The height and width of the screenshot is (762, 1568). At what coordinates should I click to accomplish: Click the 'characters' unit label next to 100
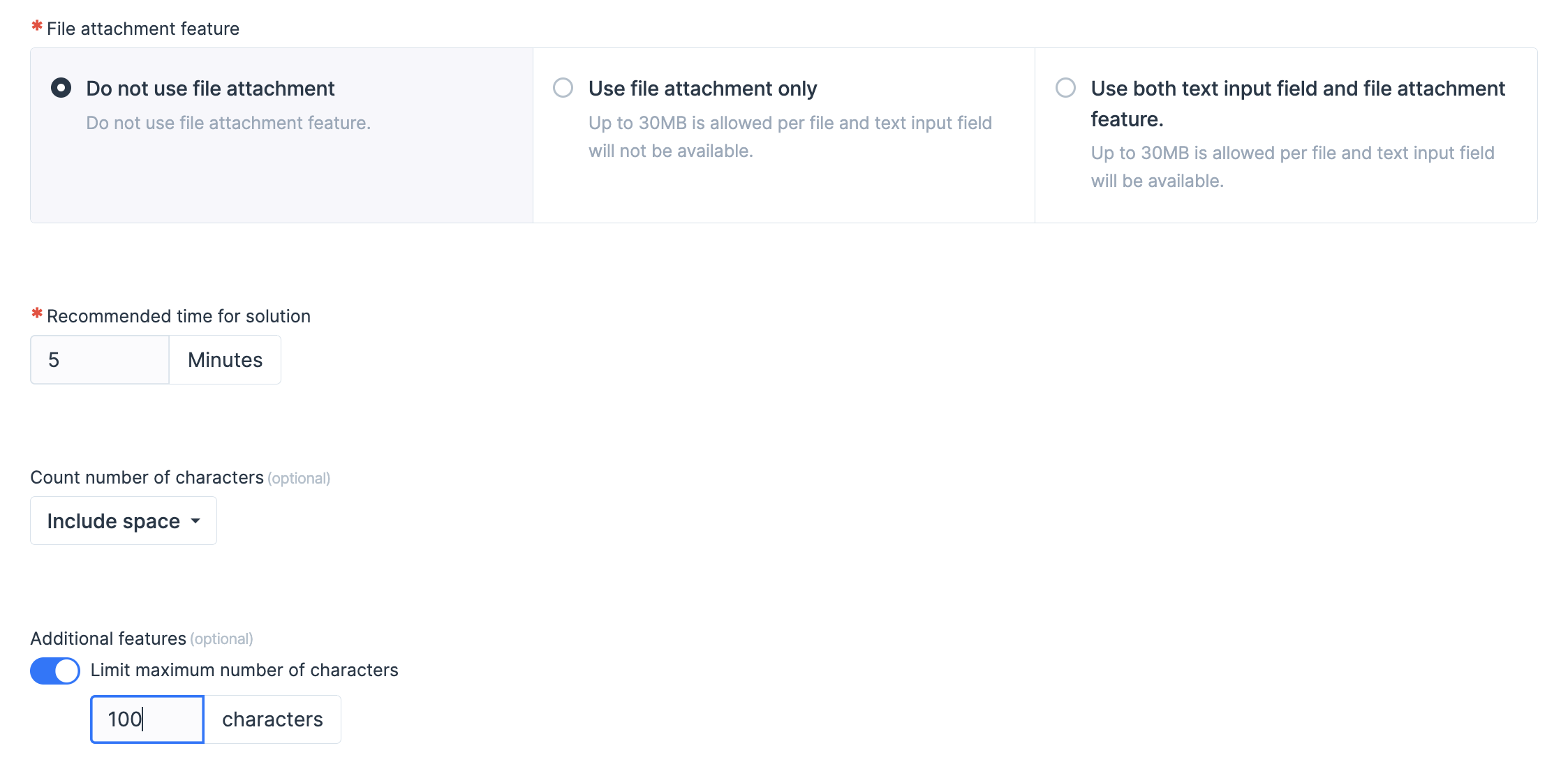tap(272, 719)
